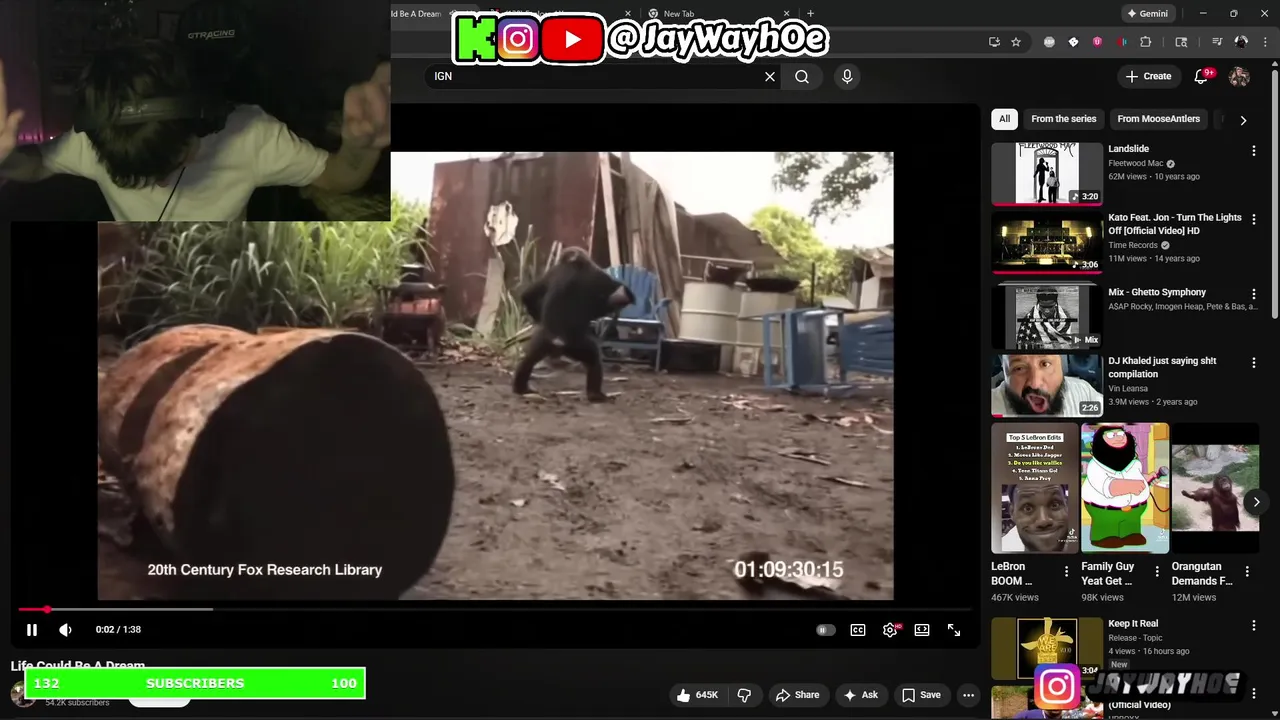The height and width of the screenshot is (720, 1280).
Task: Enter fullscreen mode
Action: (954, 630)
